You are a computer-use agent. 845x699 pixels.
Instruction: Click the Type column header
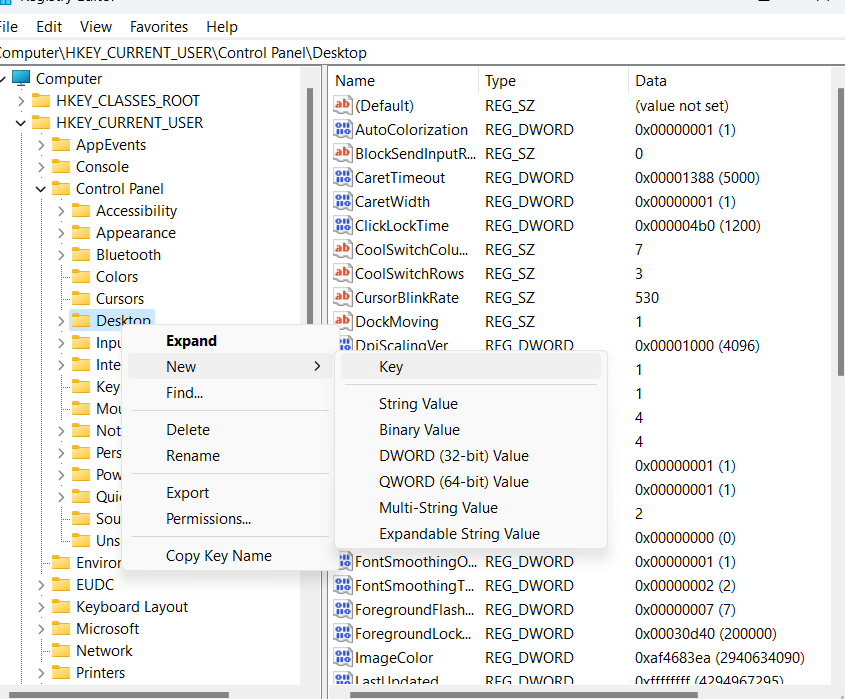(x=553, y=80)
